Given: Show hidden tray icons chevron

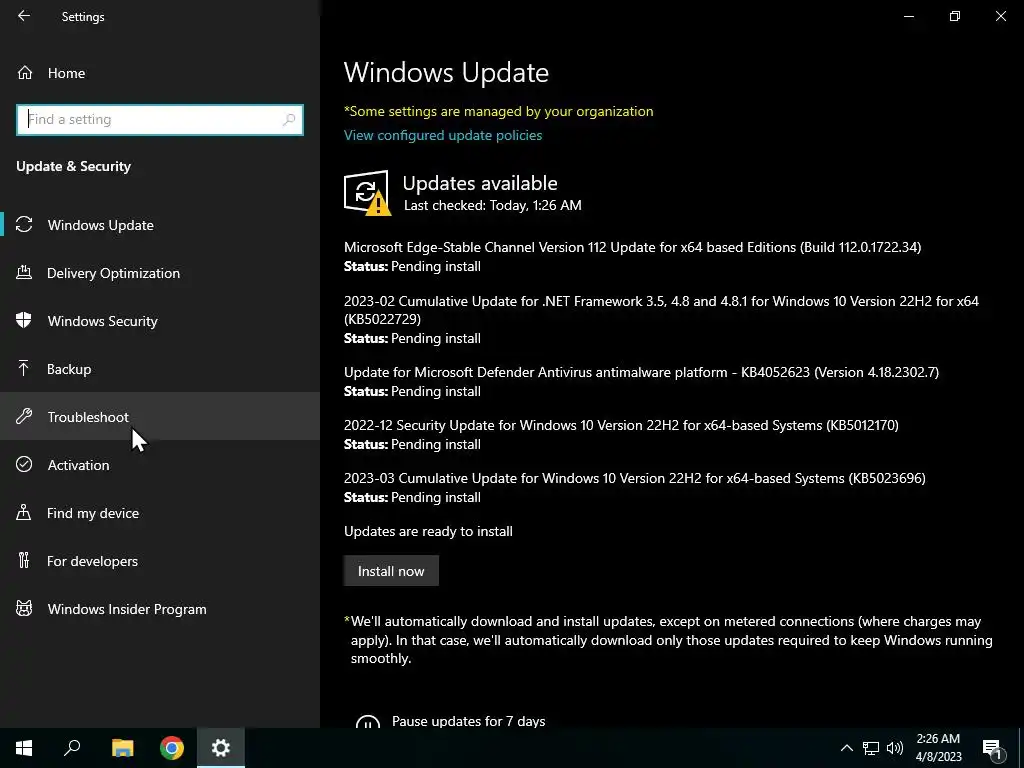Looking at the screenshot, I should click(846, 748).
